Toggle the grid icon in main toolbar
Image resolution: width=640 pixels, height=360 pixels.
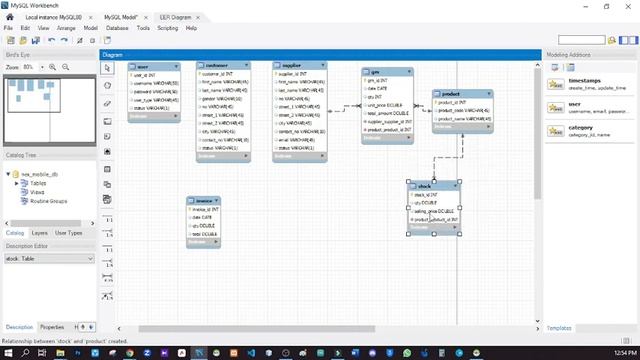point(80,40)
